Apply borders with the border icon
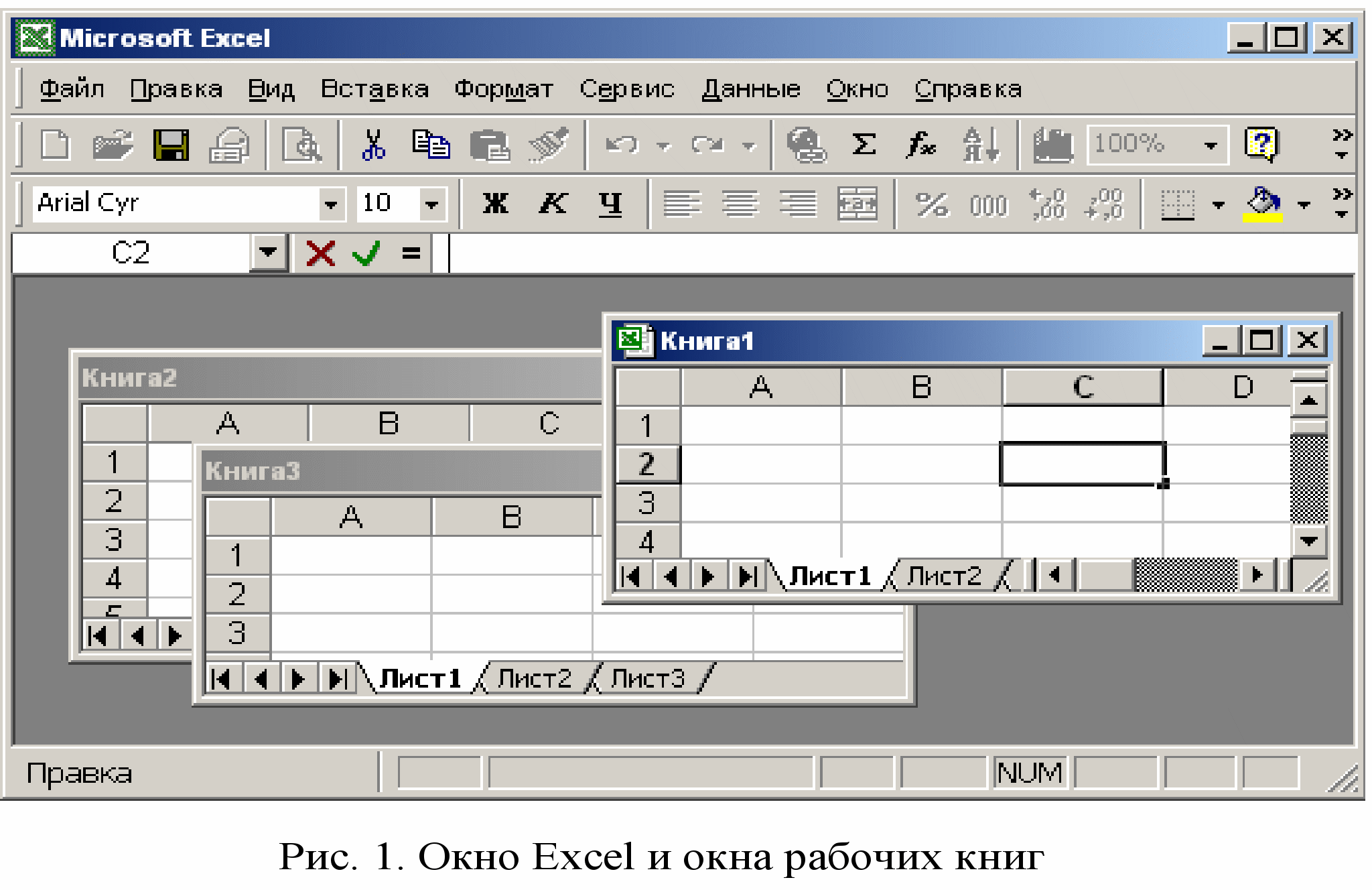 [x=1178, y=204]
